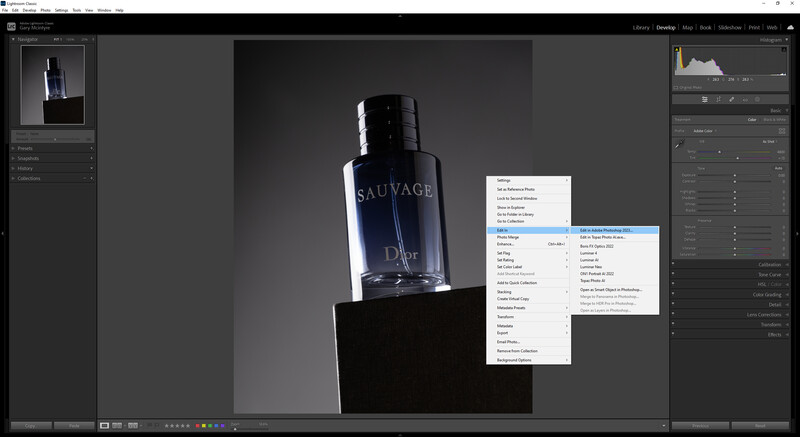The height and width of the screenshot is (437, 800).
Task: Set treatment to Black & White
Action: click(x=774, y=120)
